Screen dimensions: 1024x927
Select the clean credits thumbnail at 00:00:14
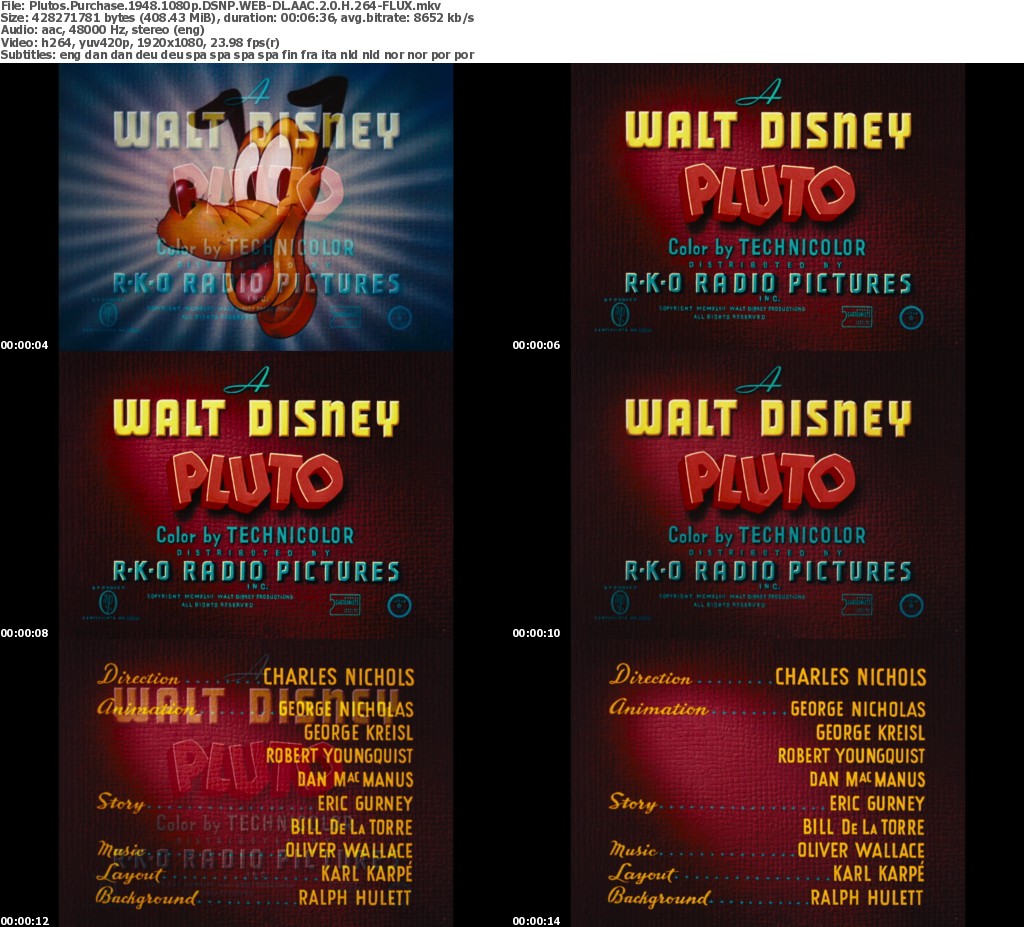pos(768,783)
